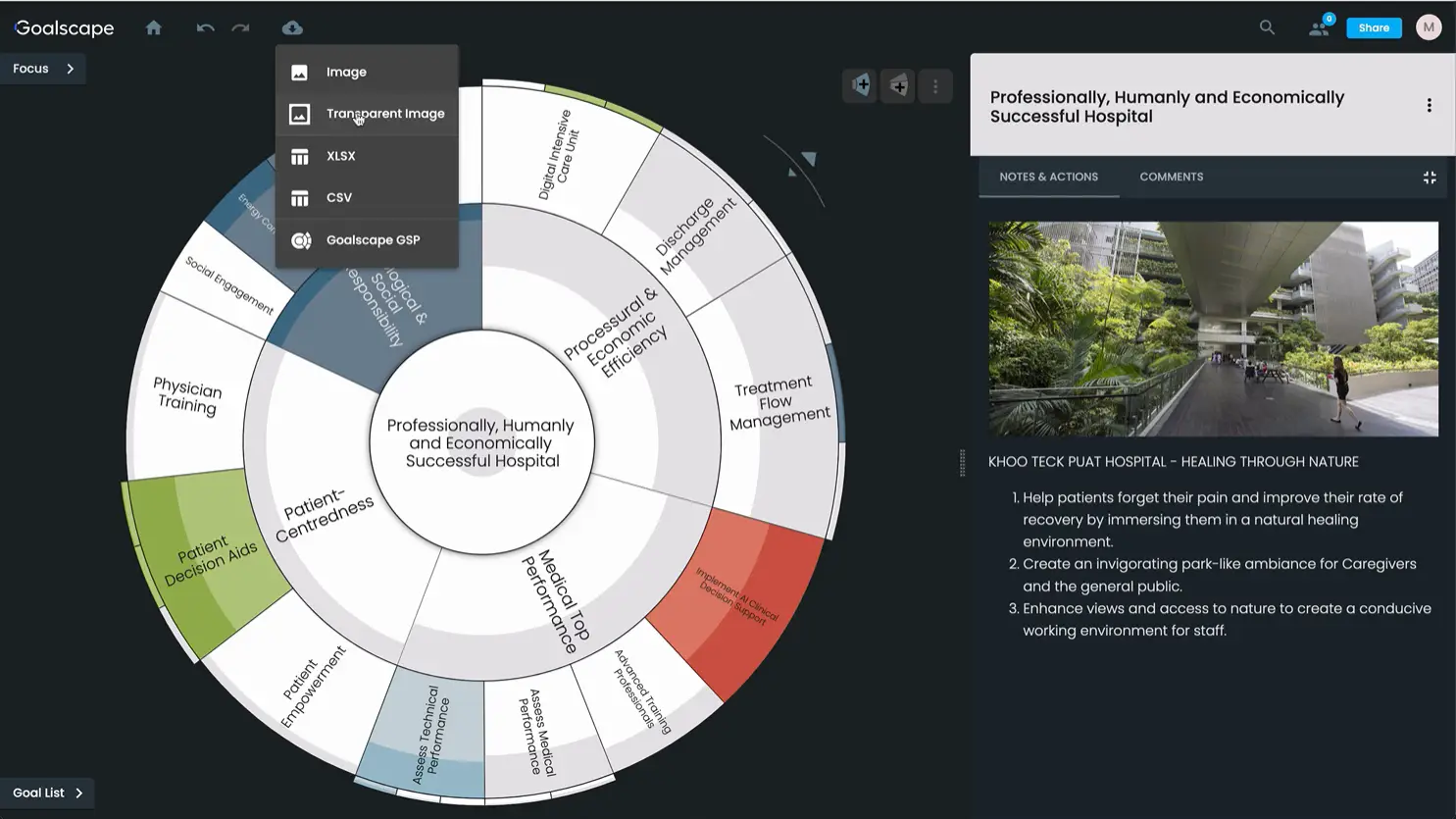Click the redo arrow

(240, 27)
